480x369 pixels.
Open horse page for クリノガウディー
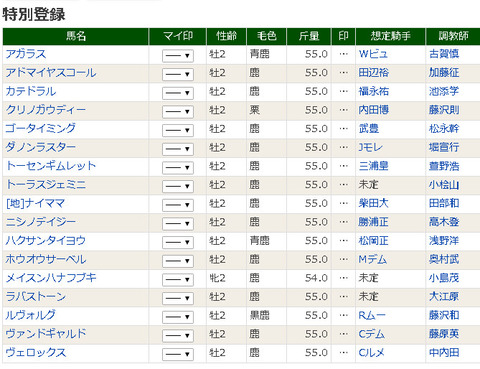[46, 110]
